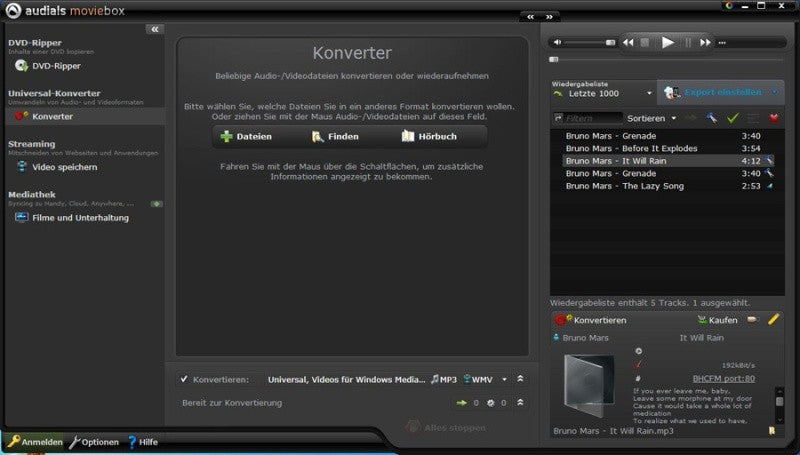Click the Finden button
The width and height of the screenshot is (800, 455).
coord(335,136)
